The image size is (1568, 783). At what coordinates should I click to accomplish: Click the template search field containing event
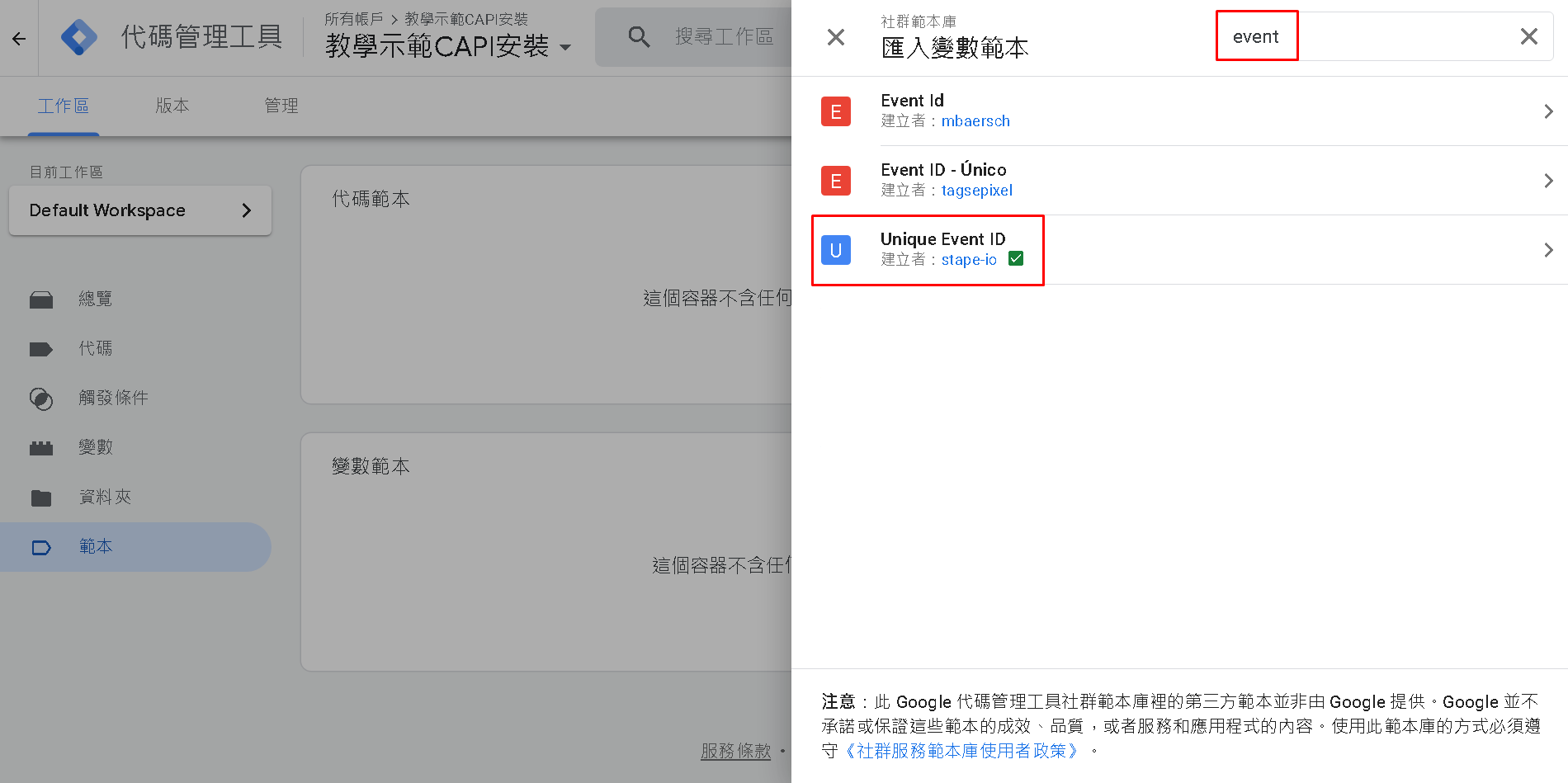point(1385,36)
